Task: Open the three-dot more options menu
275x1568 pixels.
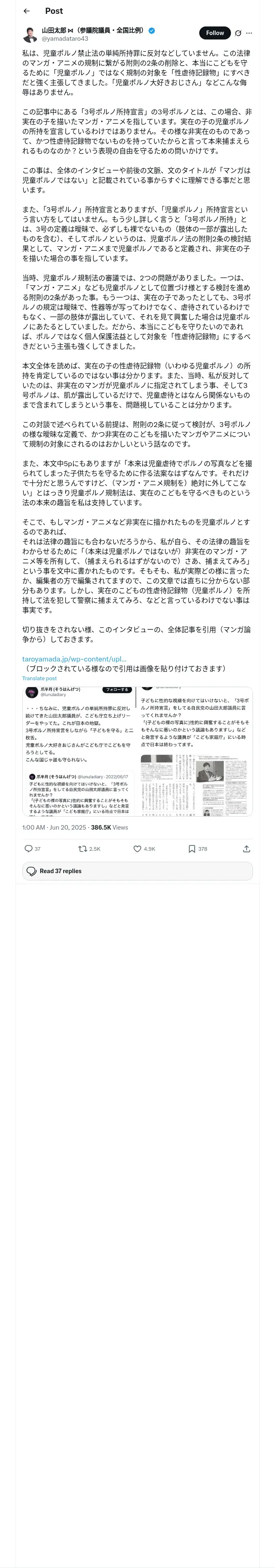Action: (x=249, y=33)
